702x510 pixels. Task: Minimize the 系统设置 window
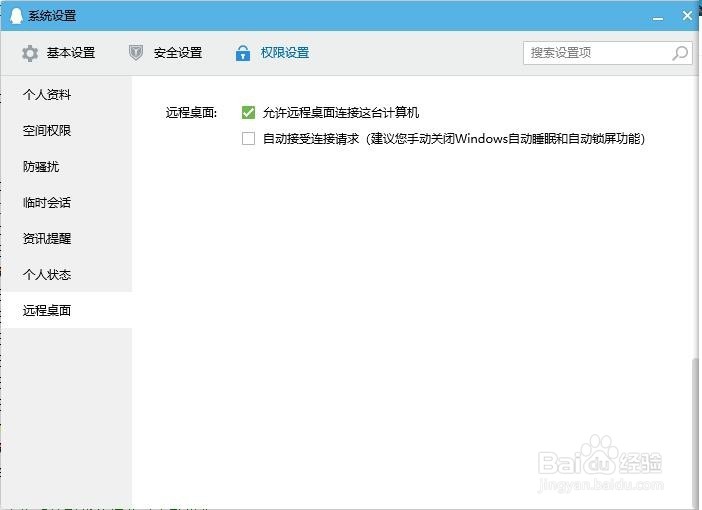pos(658,18)
